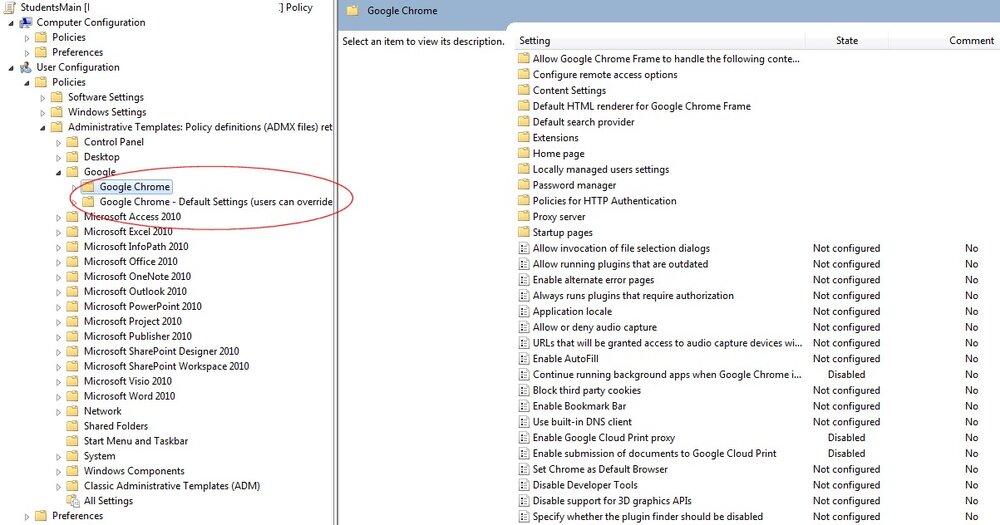Click policy icon beside Enable Bookmark Bar
The height and width of the screenshot is (525, 1000).
[524, 406]
